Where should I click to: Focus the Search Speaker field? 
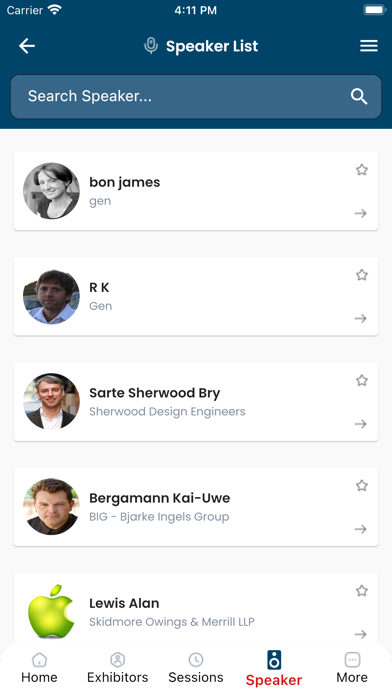click(x=196, y=96)
